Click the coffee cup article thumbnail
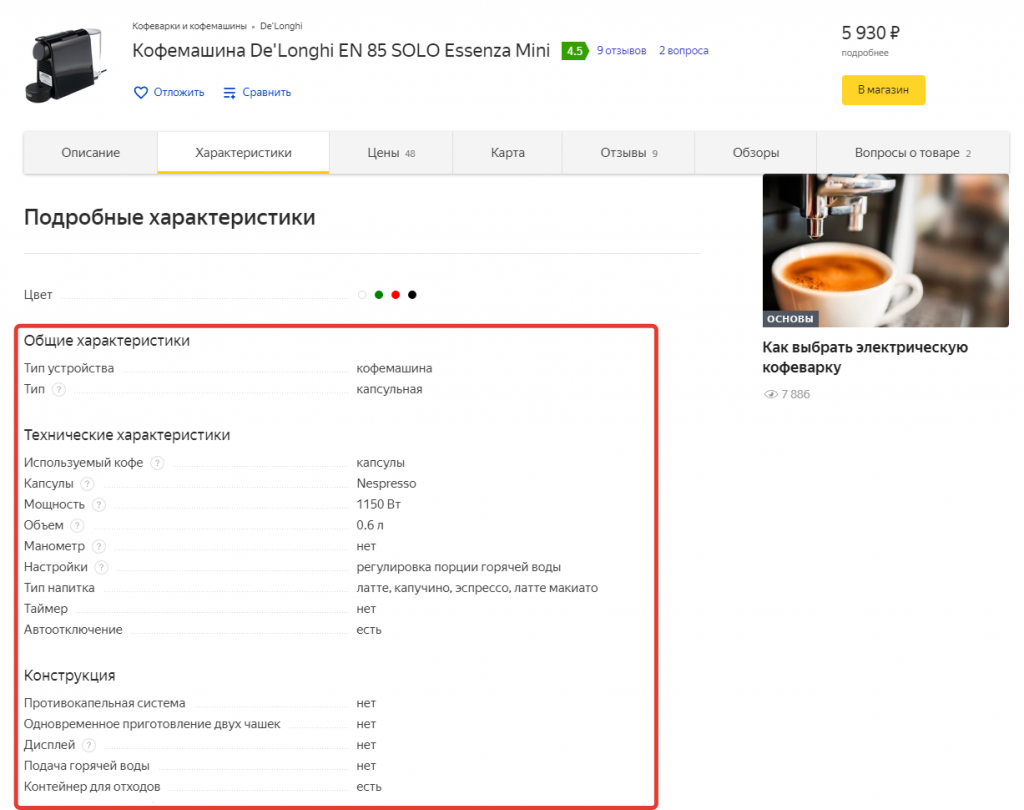 [x=886, y=250]
